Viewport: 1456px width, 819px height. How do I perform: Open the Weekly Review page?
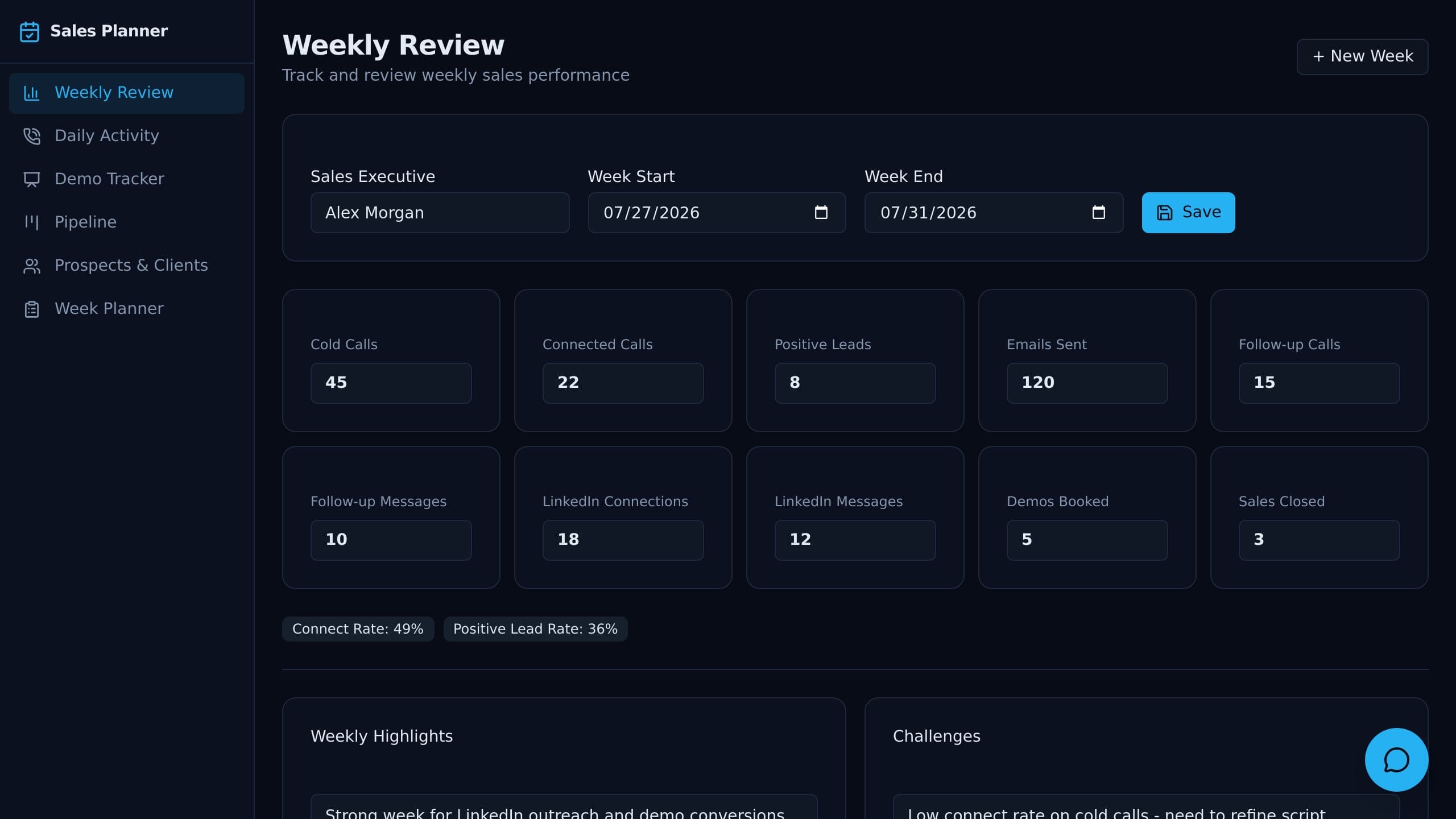click(127, 93)
